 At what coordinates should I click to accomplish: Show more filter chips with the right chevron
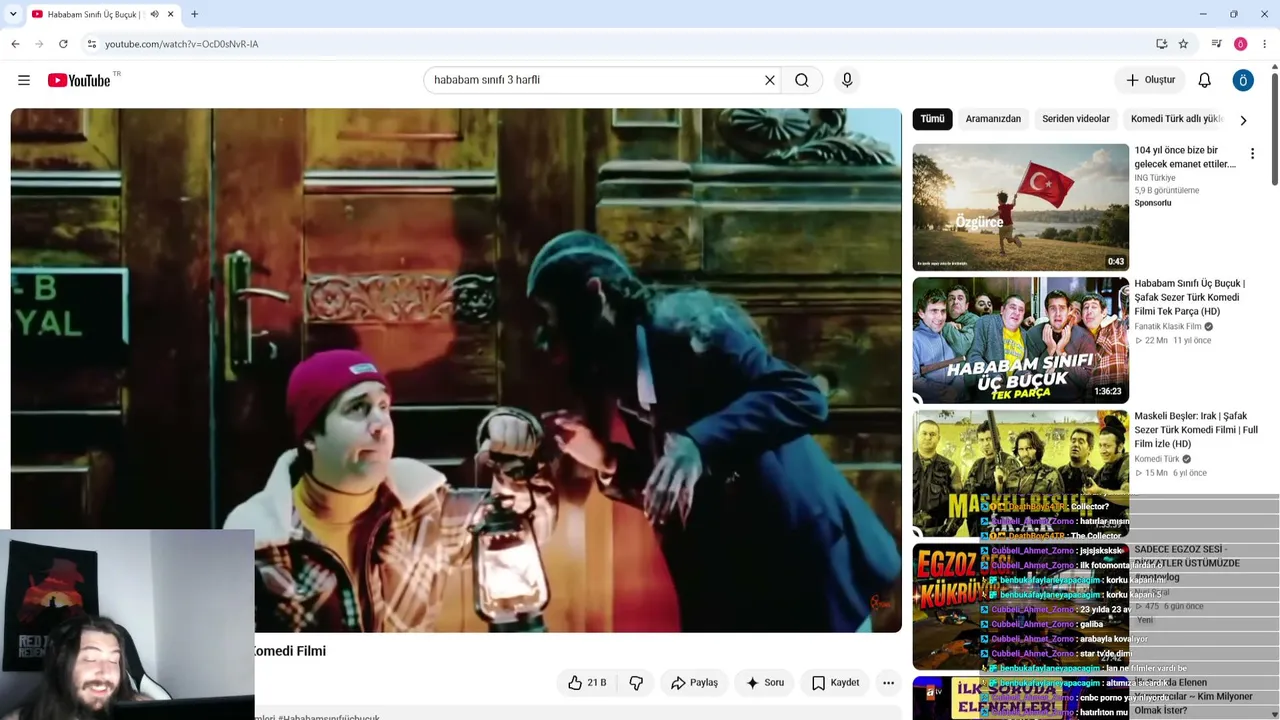1243,120
